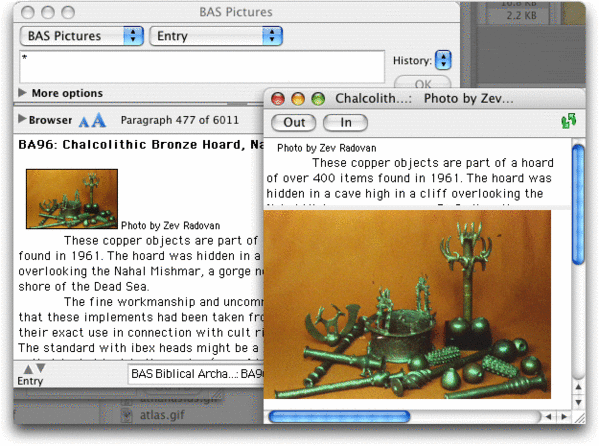Click the 'More options' label
This screenshot has height=446, width=599.
(x=67, y=93)
